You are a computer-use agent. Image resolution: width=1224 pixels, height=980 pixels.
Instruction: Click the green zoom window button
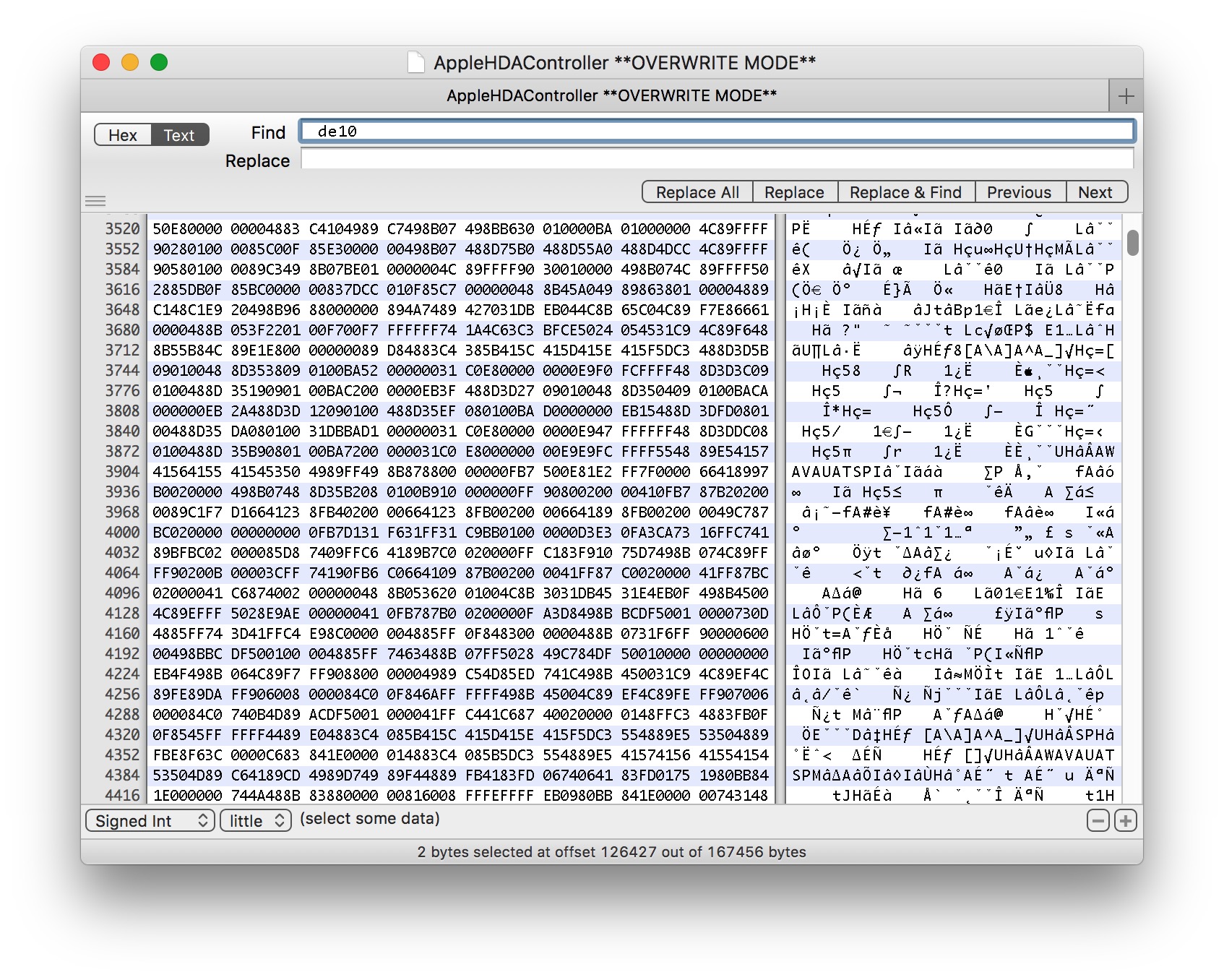(159, 63)
